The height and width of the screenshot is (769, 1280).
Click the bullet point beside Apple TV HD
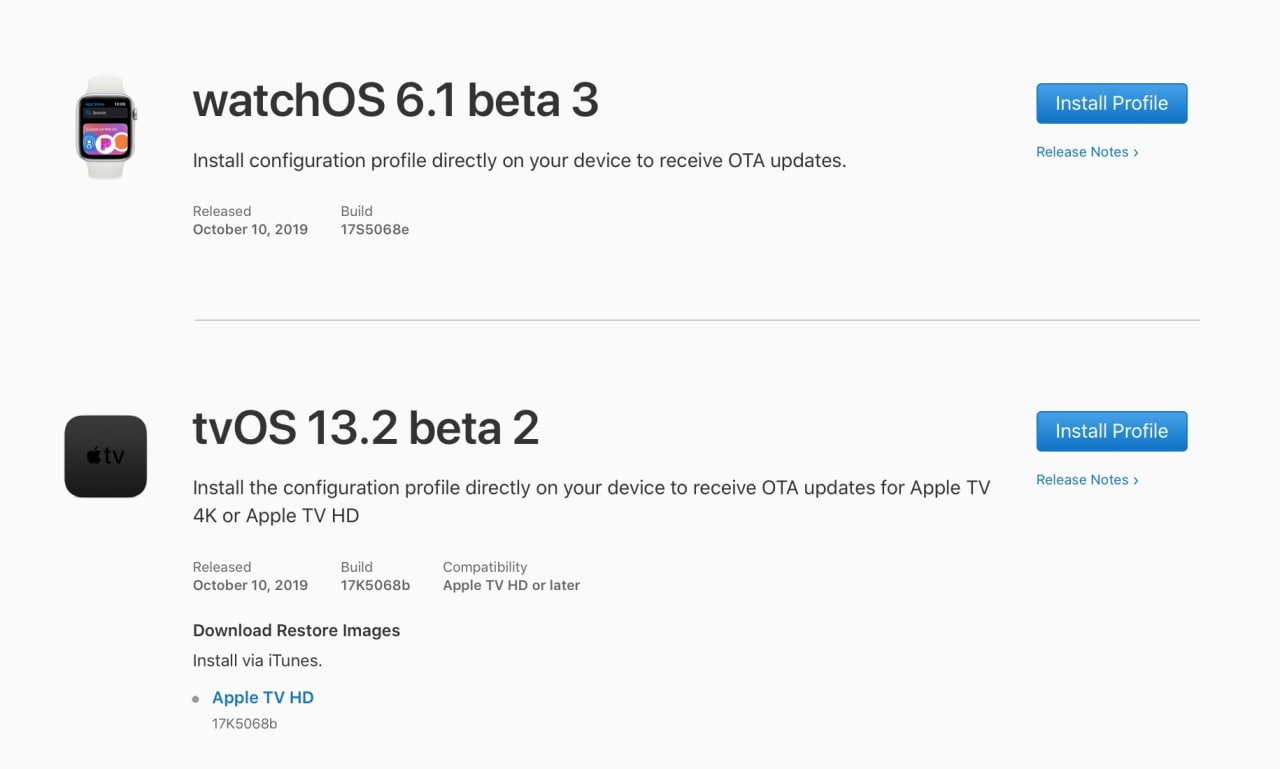pyautogui.click(x=196, y=699)
